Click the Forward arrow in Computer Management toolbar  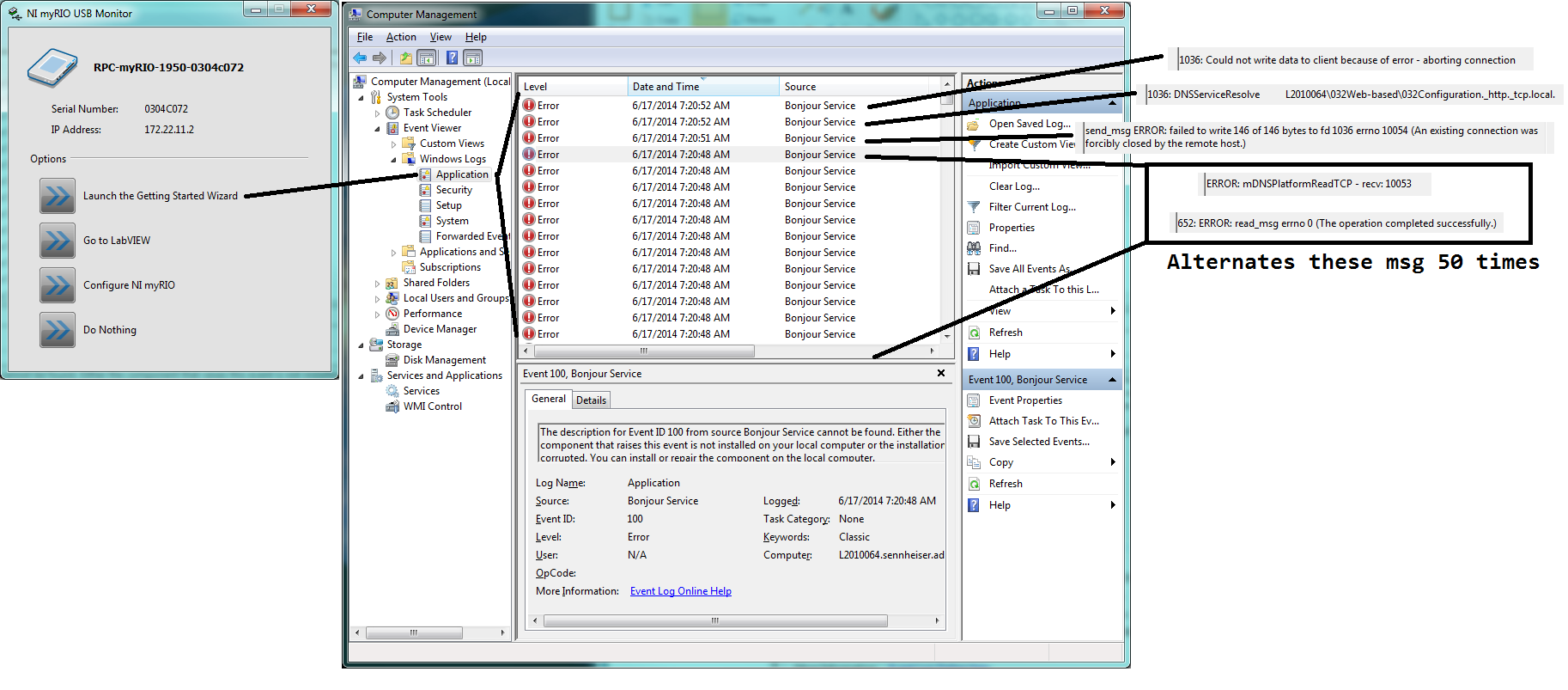tap(379, 58)
